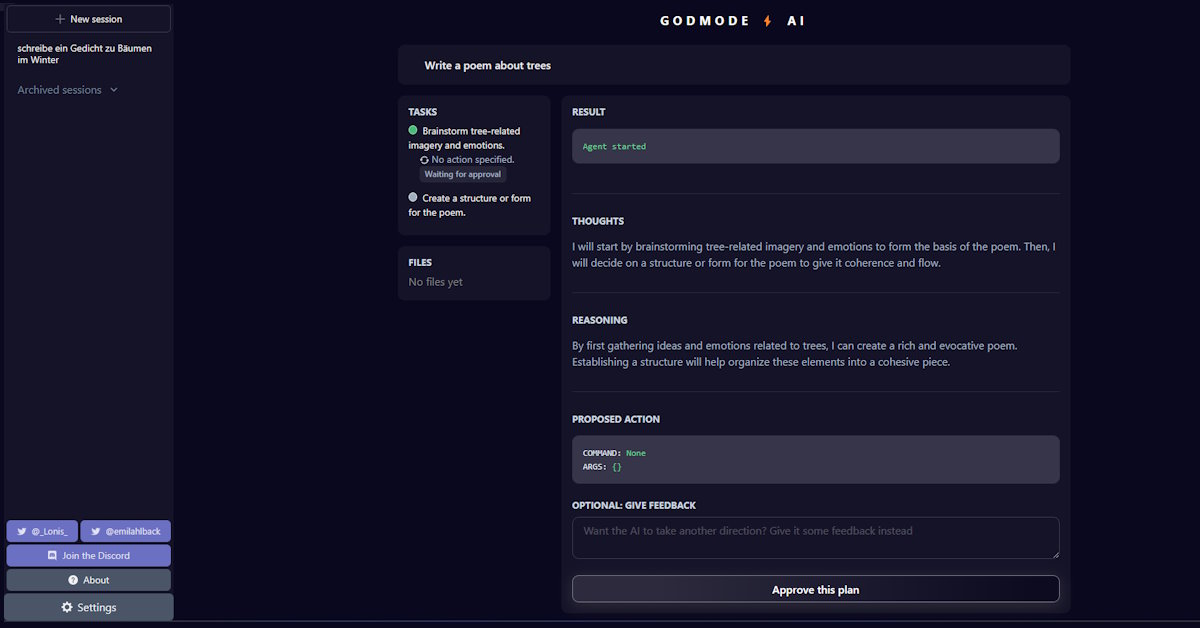Expand the Archived sessions list
The height and width of the screenshot is (628, 1200).
pos(67,90)
